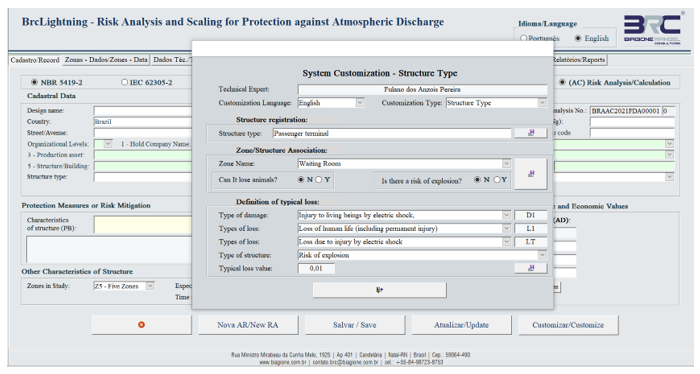Click the 'Protection Measures or Risk Mitigation' label
Image resolution: width=700 pixels, height=374 pixels.
click(86, 205)
